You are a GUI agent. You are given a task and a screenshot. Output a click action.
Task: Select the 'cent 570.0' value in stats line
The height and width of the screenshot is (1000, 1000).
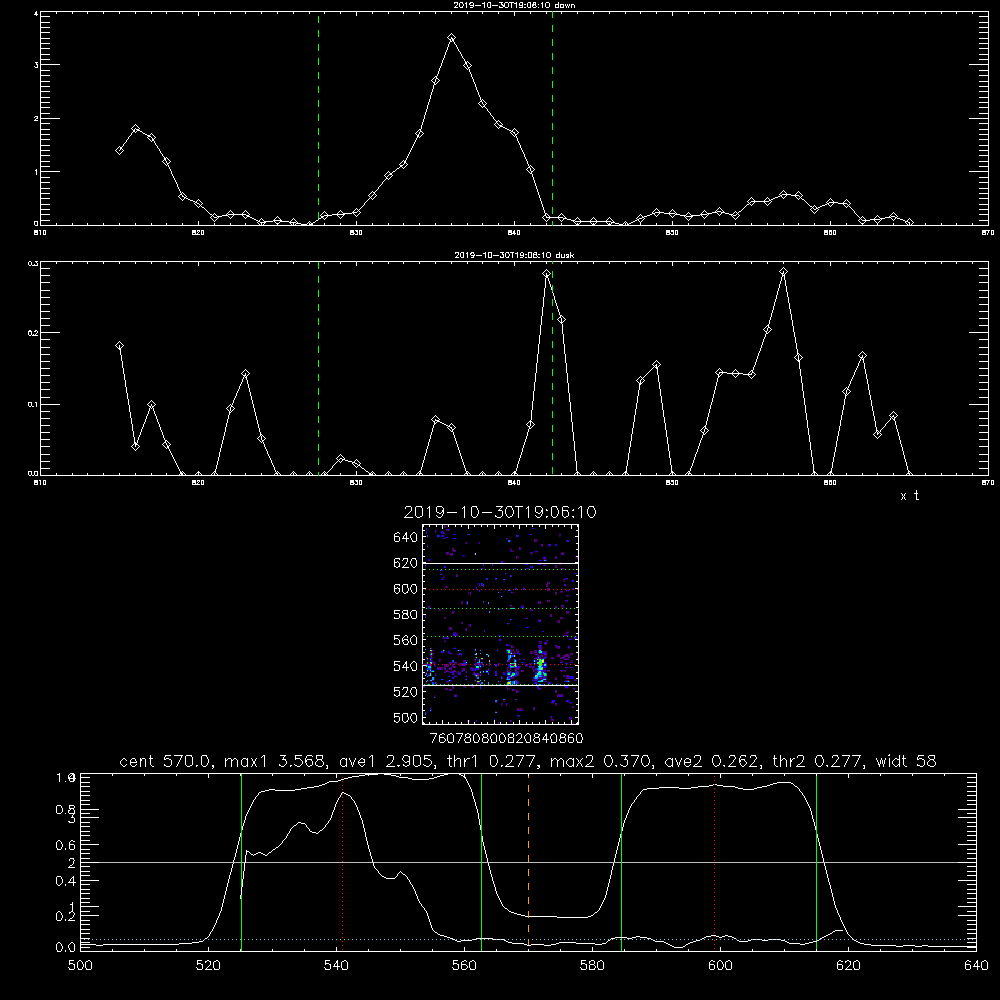pyautogui.click(x=165, y=761)
